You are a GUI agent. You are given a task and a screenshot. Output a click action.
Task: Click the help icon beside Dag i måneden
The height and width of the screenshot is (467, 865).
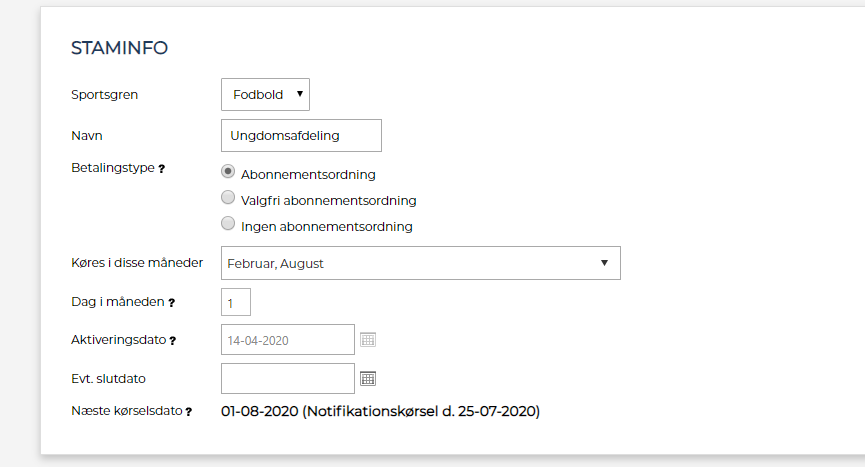[x=172, y=302]
